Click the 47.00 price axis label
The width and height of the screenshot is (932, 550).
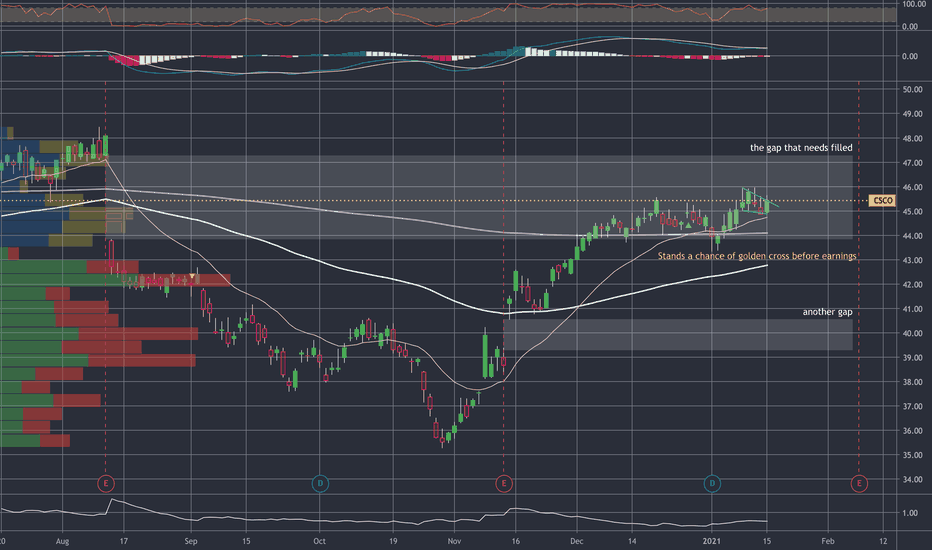pos(912,162)
